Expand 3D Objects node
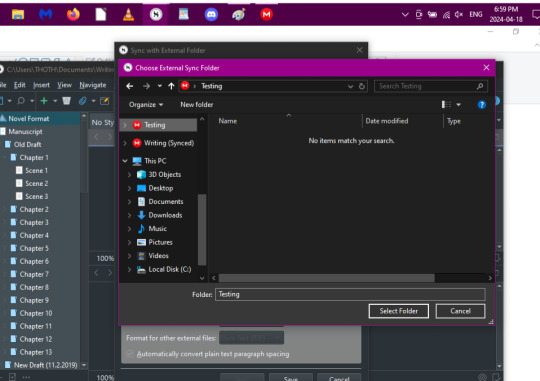The width and height of the screenshot is (540, 381). click(129, 175)
